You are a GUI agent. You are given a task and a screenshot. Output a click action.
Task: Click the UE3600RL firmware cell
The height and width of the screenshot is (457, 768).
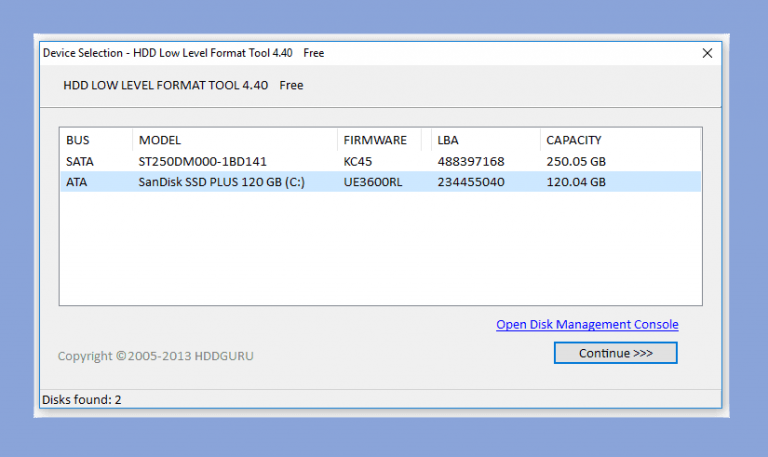tap(373, 182)
